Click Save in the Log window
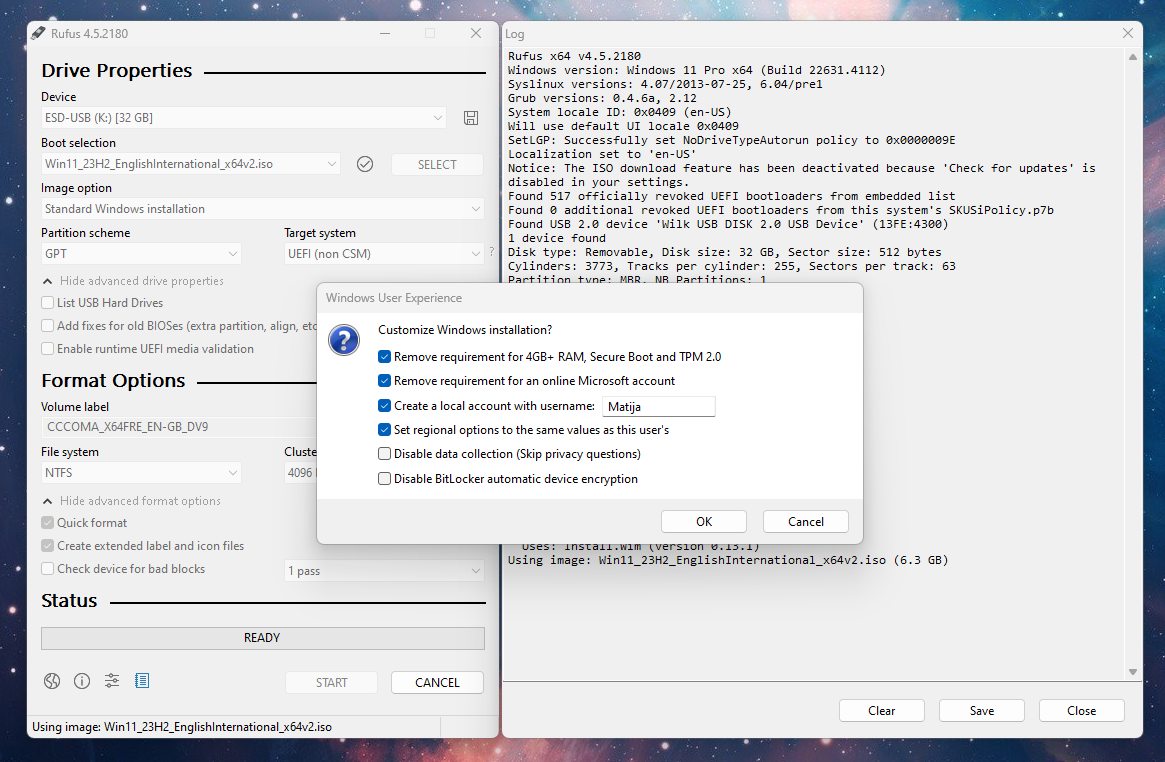 pos(981,711)
